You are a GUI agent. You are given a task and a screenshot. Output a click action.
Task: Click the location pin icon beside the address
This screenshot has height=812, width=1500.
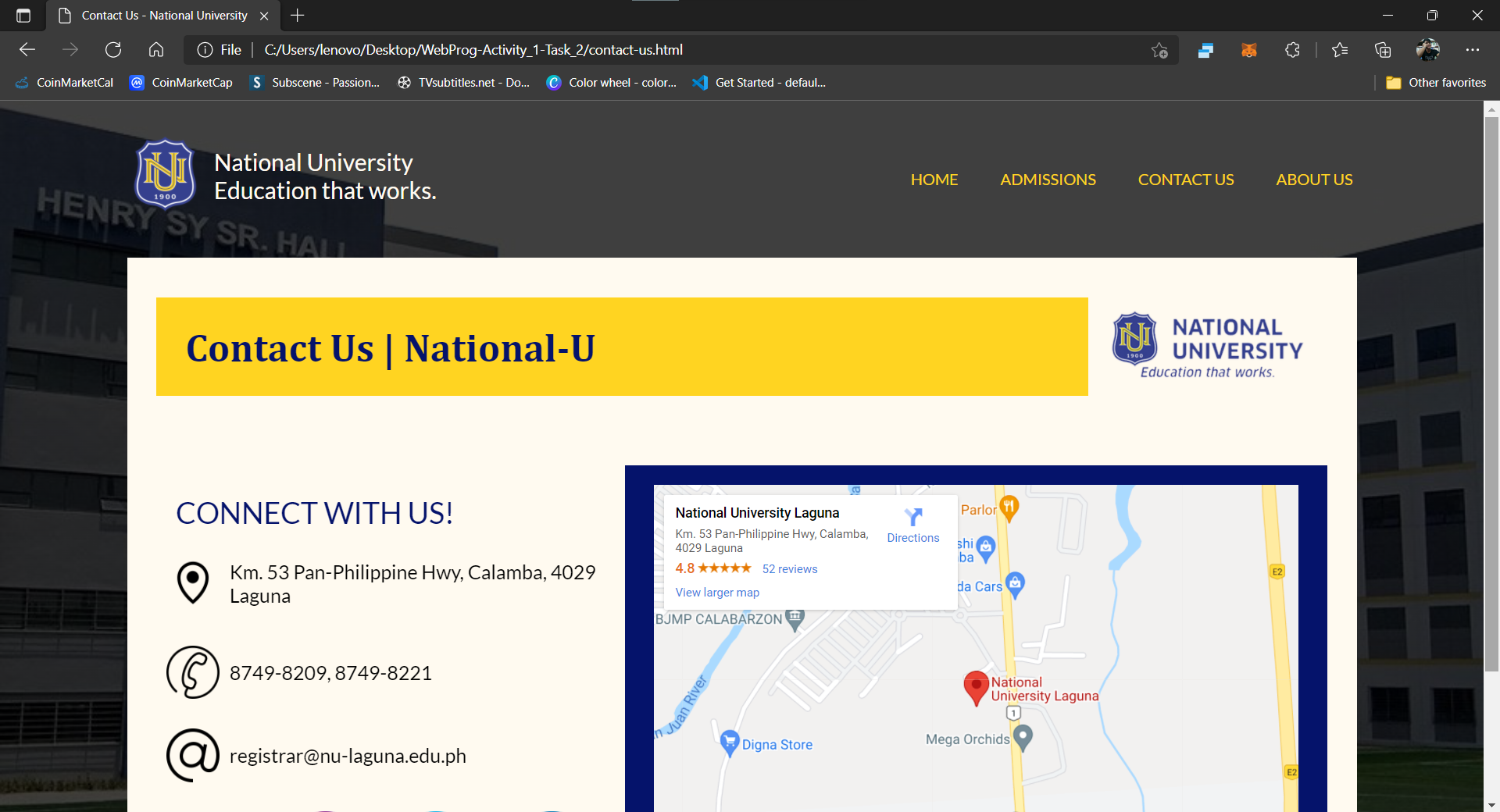pos(192,582)
